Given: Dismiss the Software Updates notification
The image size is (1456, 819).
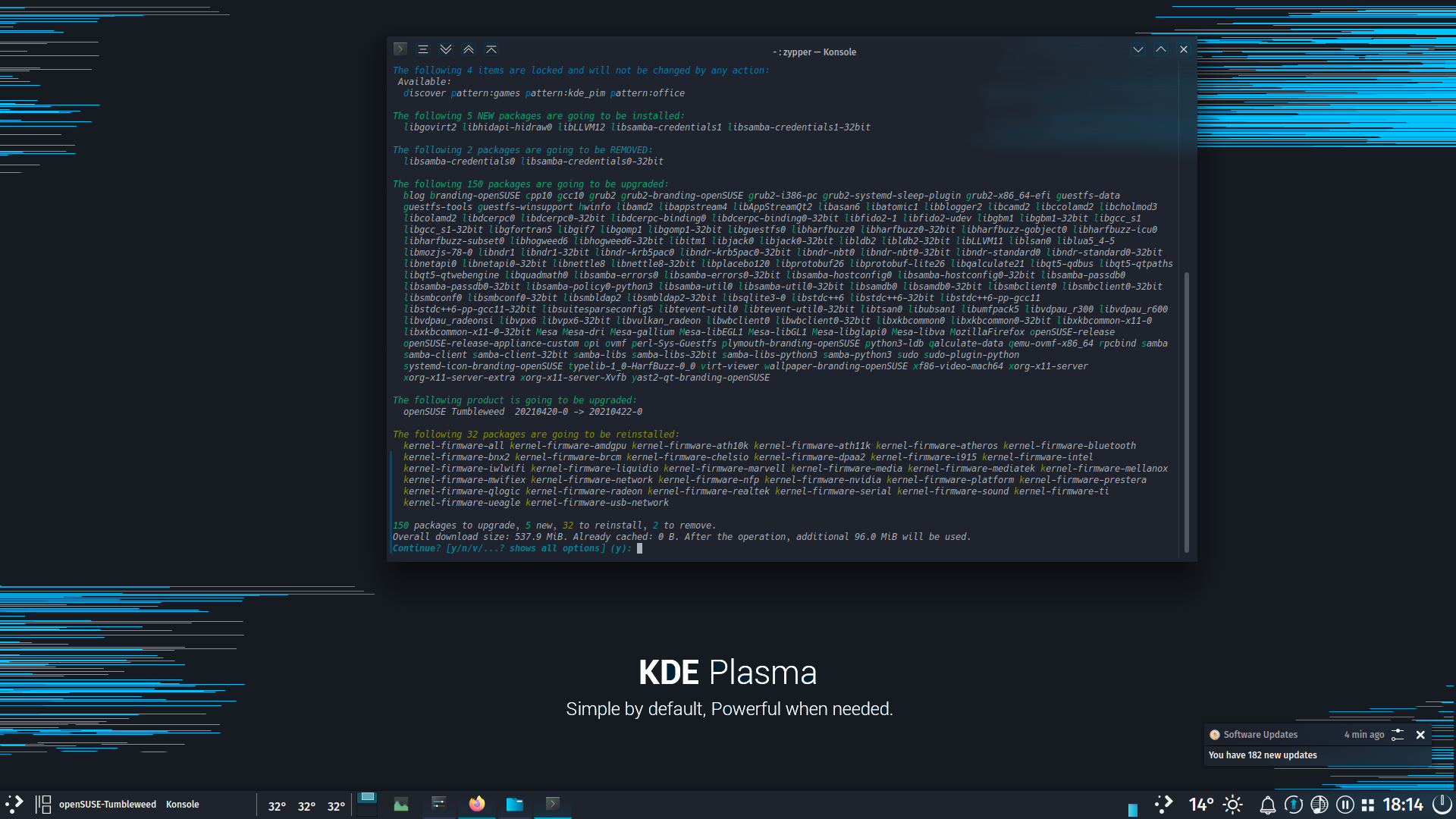Looking at the screenshot, I should click(x=1420, y=735).
